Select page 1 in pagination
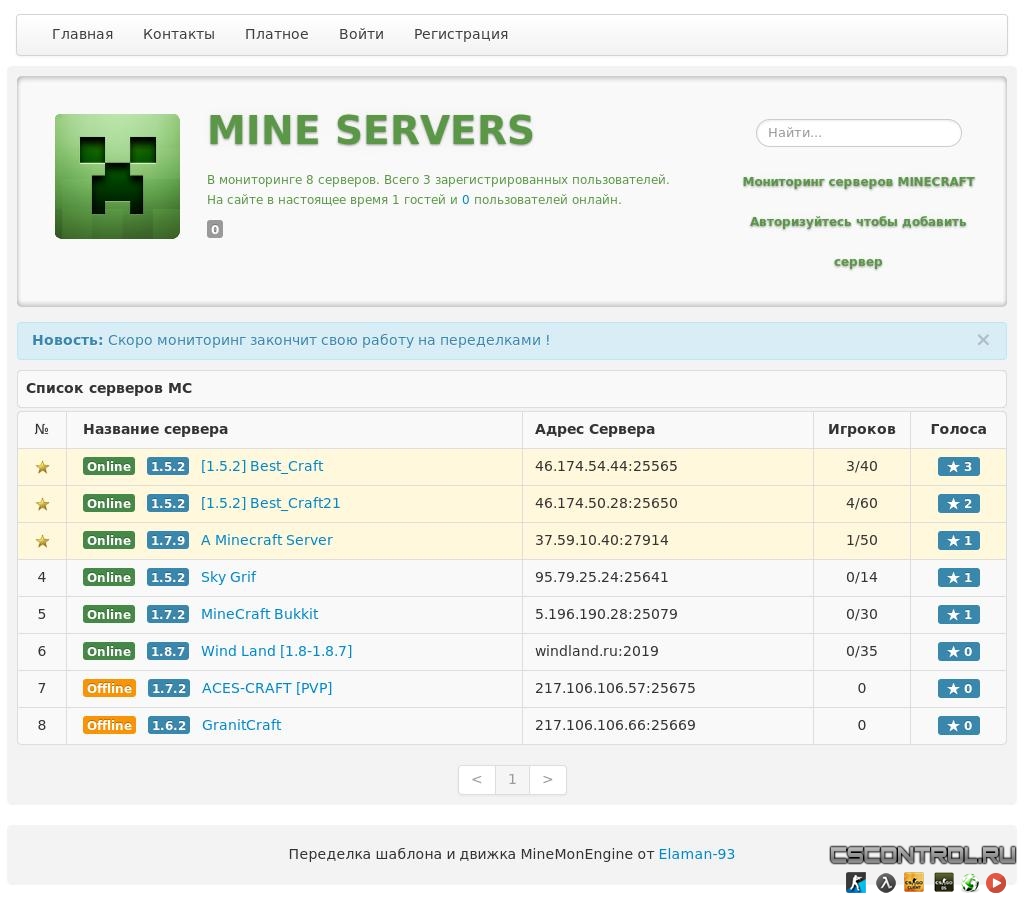 (512, 780)
